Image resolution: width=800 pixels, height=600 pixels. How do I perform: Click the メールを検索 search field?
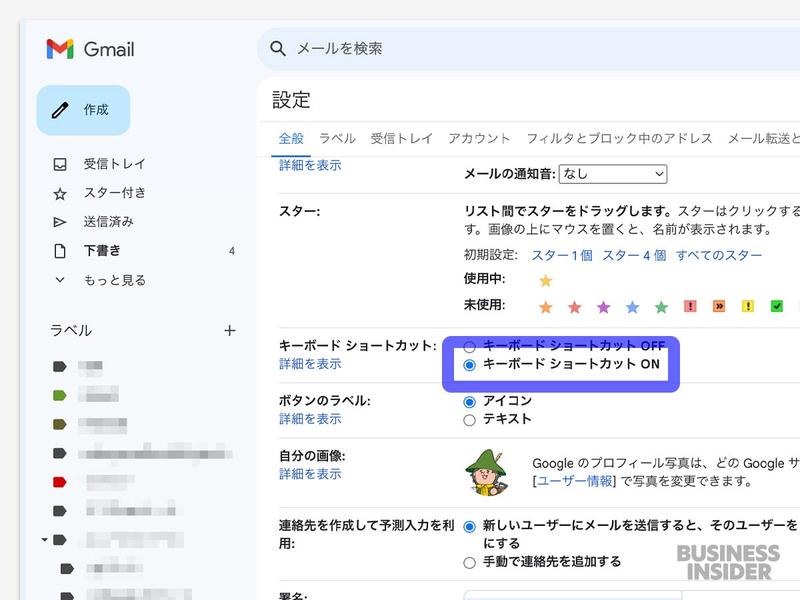[x=531, y=49]
